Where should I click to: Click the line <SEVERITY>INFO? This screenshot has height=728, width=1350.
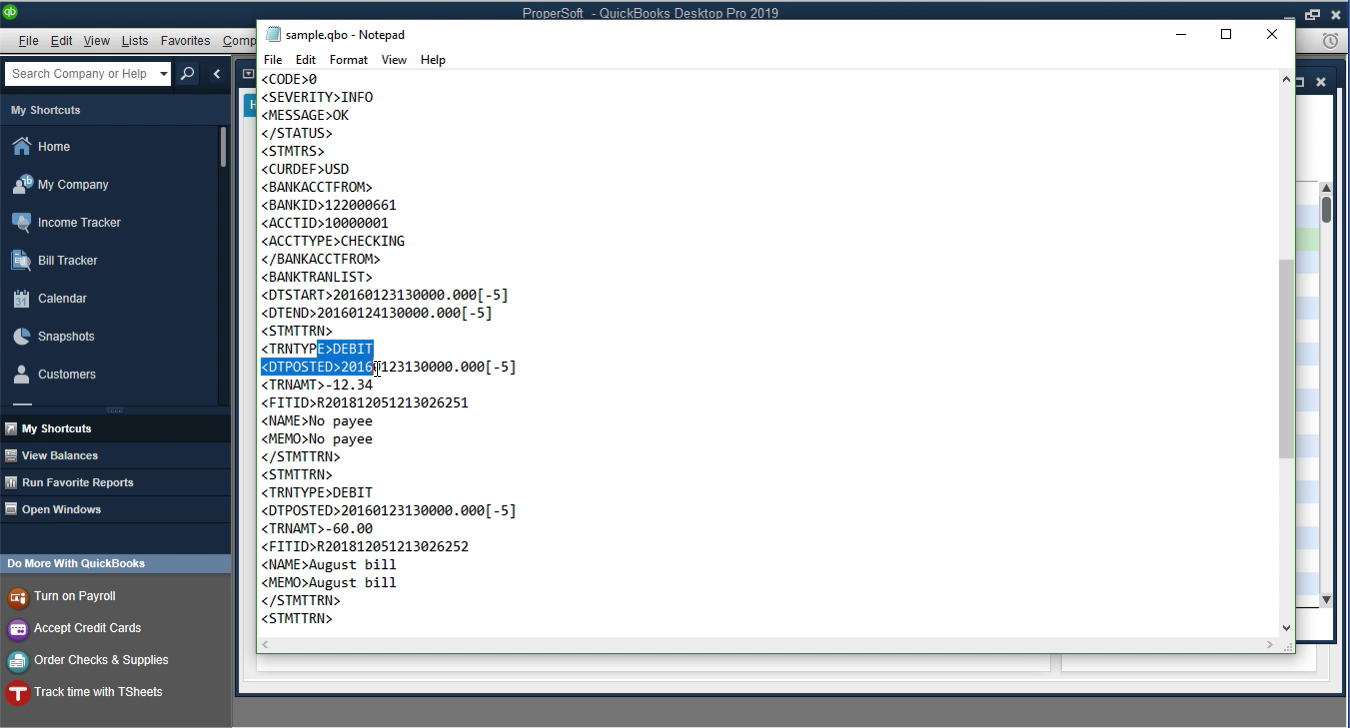click(x=317, y=97)
